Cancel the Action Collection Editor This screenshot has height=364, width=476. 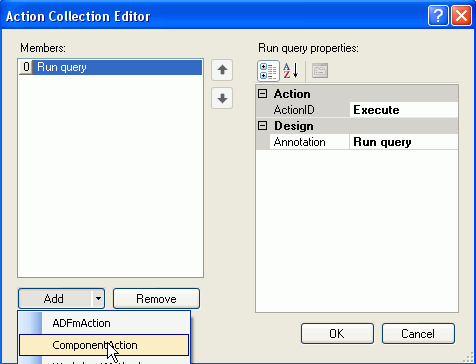418,333
